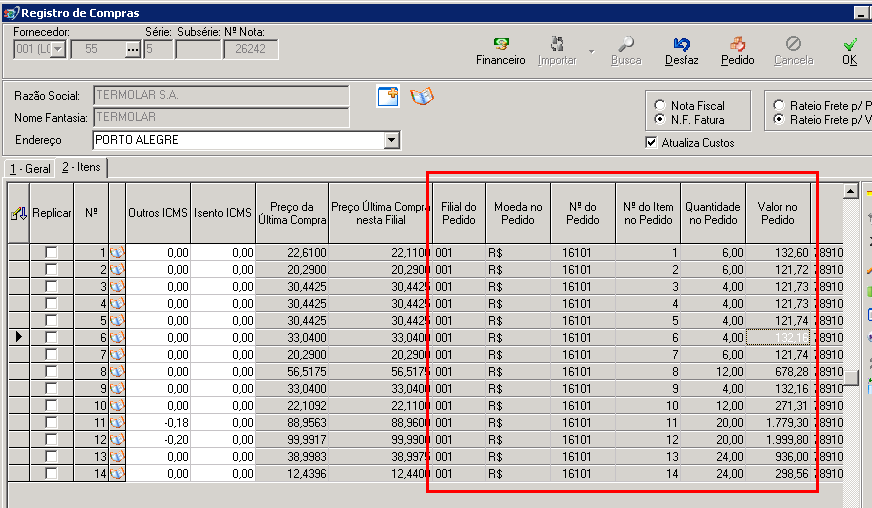
Task: Click the Replicar column header
Action: coord(52,213)
